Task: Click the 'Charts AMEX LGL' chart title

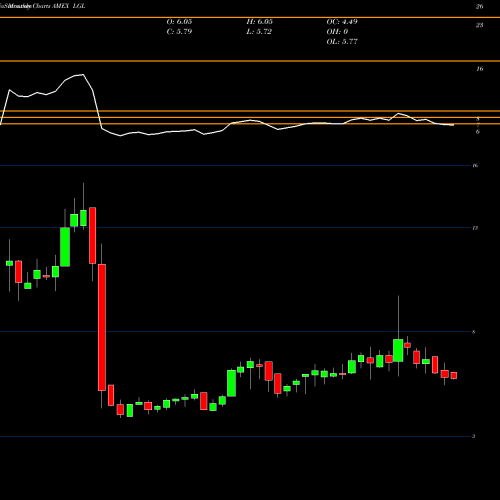Action: click(x=59, y=6)
